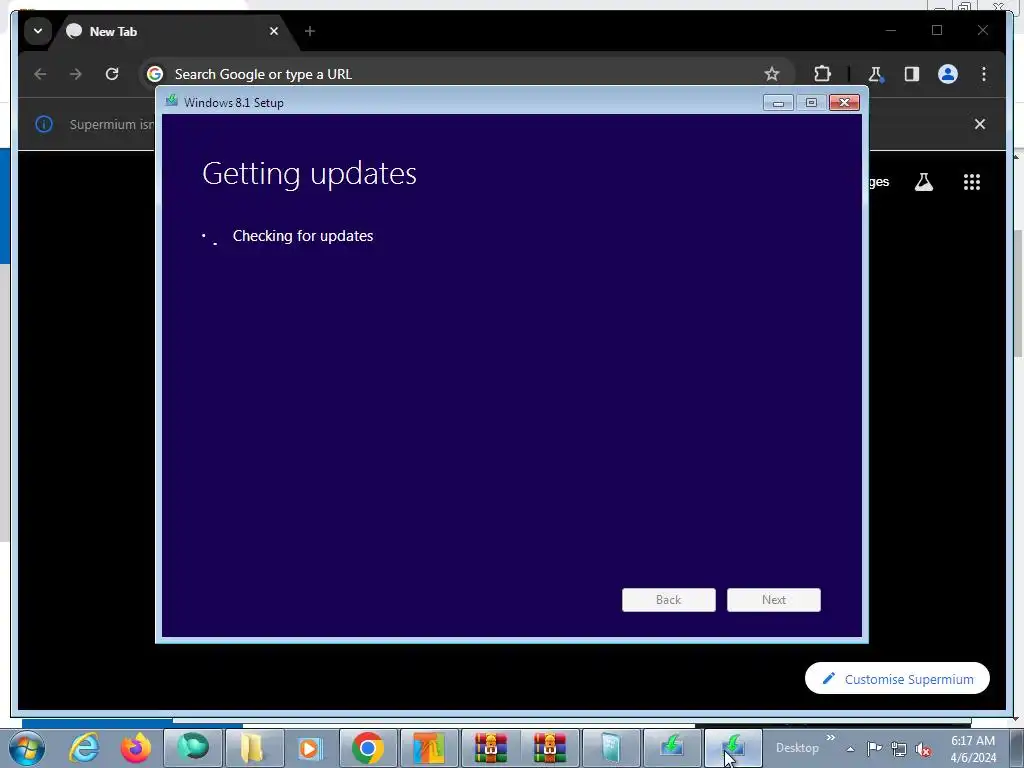
Task: Toggle the browser side panel
Action: 912,74
